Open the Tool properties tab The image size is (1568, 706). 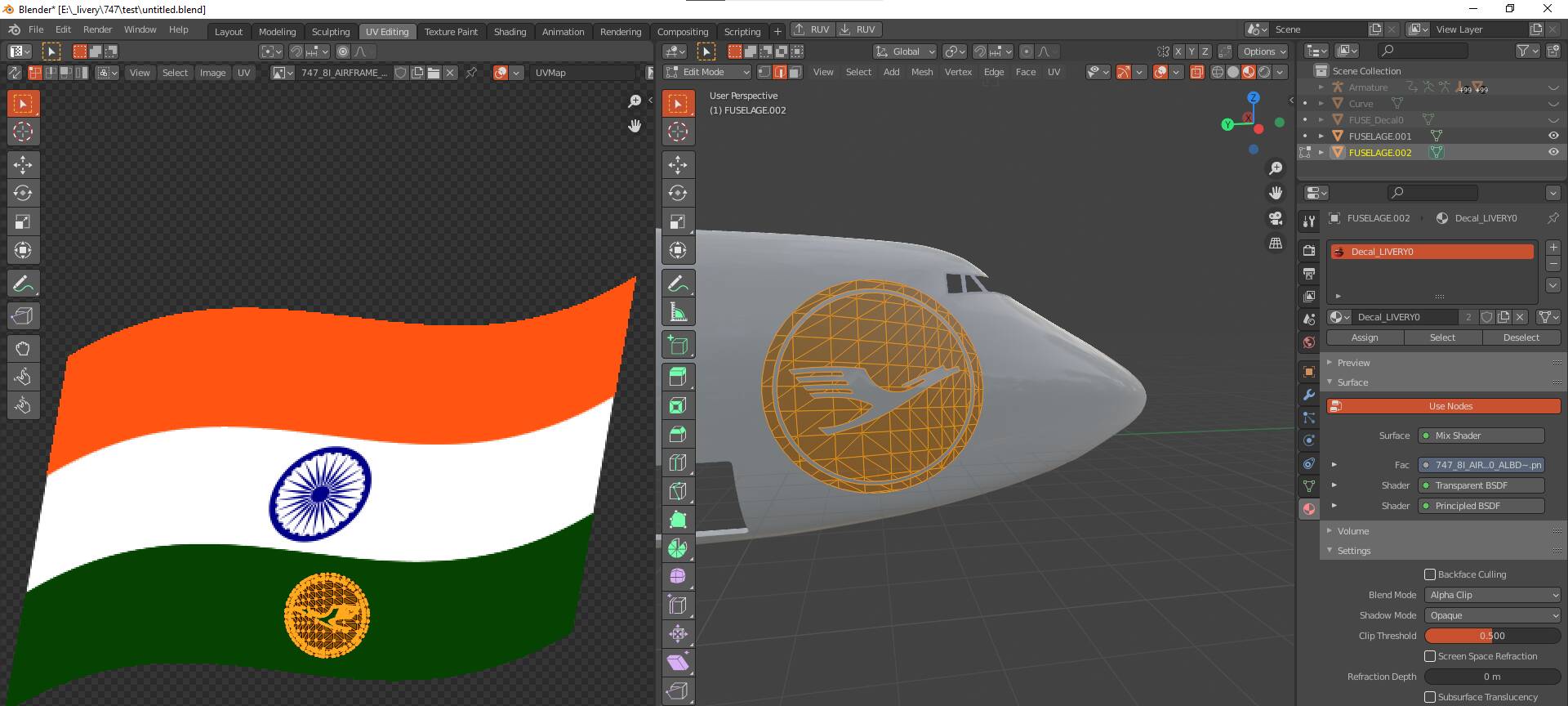click(1309, 221)
